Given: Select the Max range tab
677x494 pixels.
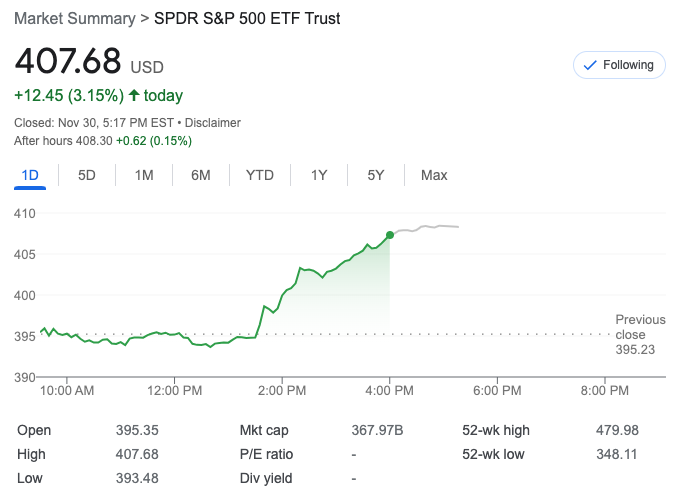Looking at the screenshot, I should pos(434,175).
